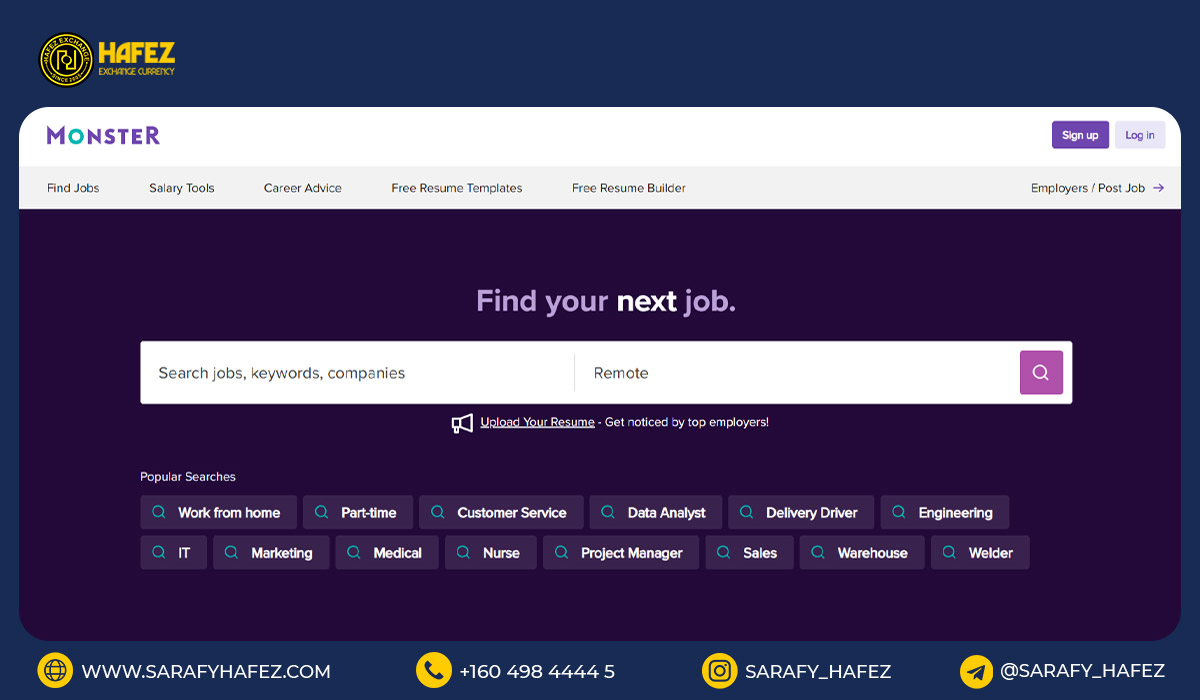Screen dimensions: 1200x700
Task: Click the megaphone icon beside Upload Your Resume
Action: click(462, 423)
